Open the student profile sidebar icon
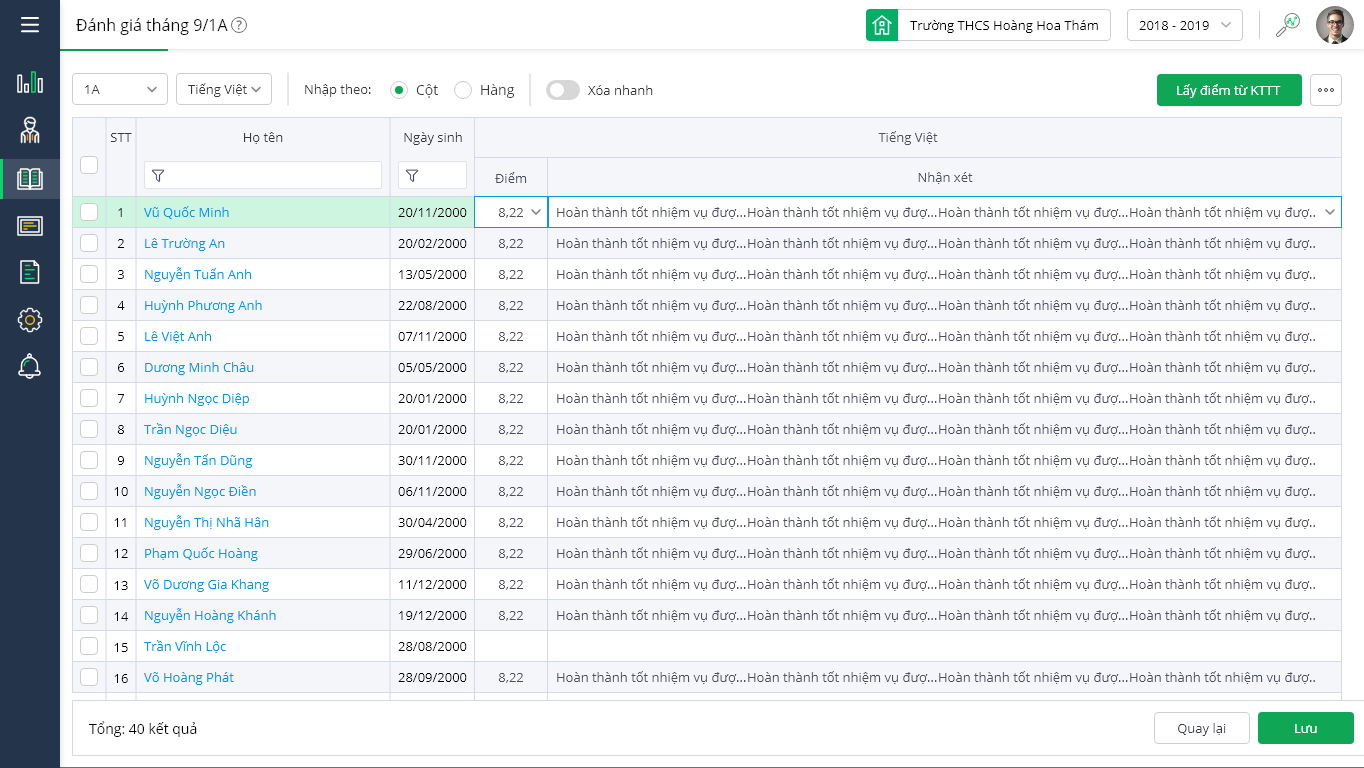The height and width of the screenshot is (768, 1364). pyautogui.click(x=30, y=130)
